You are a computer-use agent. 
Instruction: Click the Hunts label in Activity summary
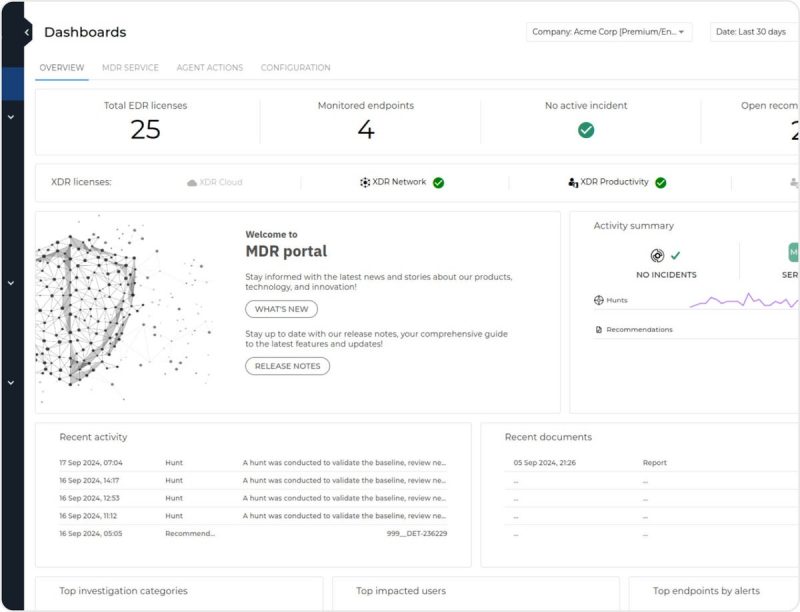[617, 300]
